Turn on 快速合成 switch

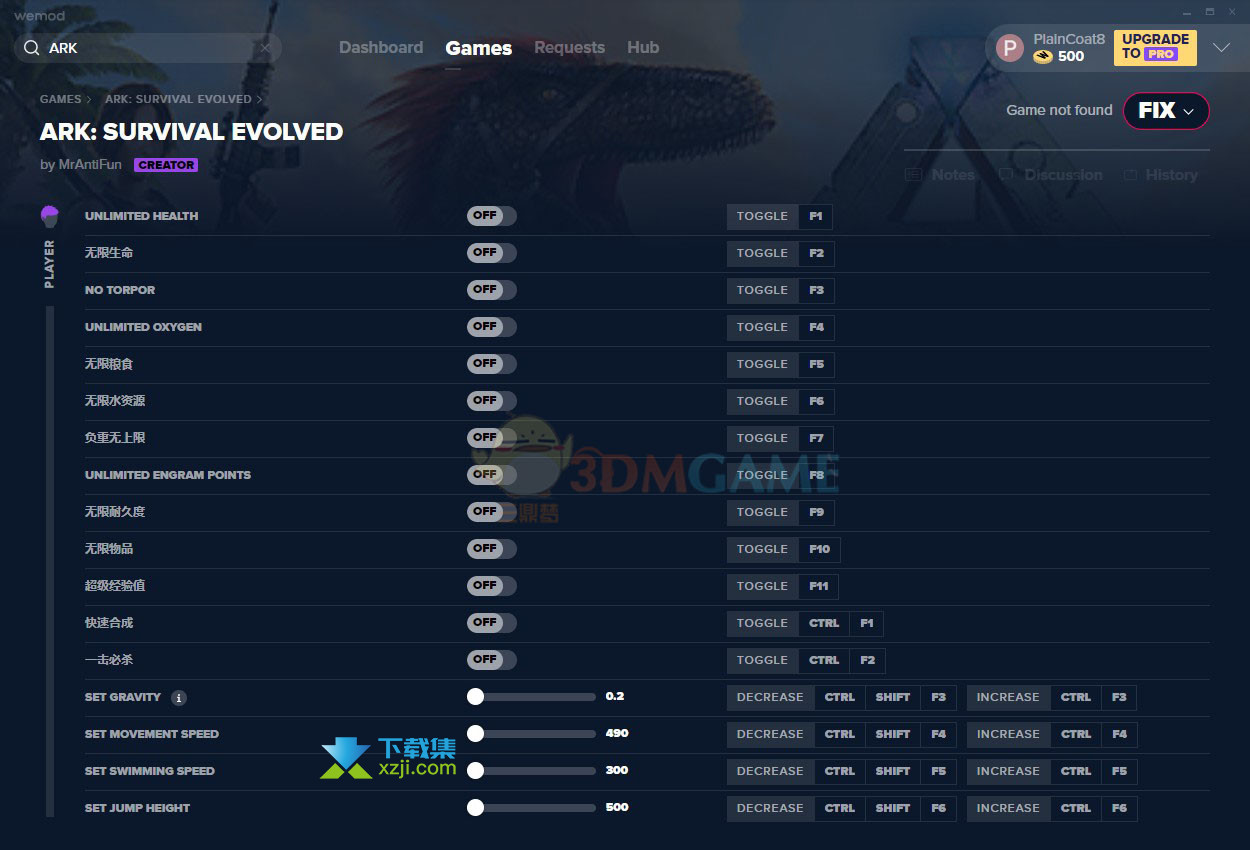coord(492,623)
